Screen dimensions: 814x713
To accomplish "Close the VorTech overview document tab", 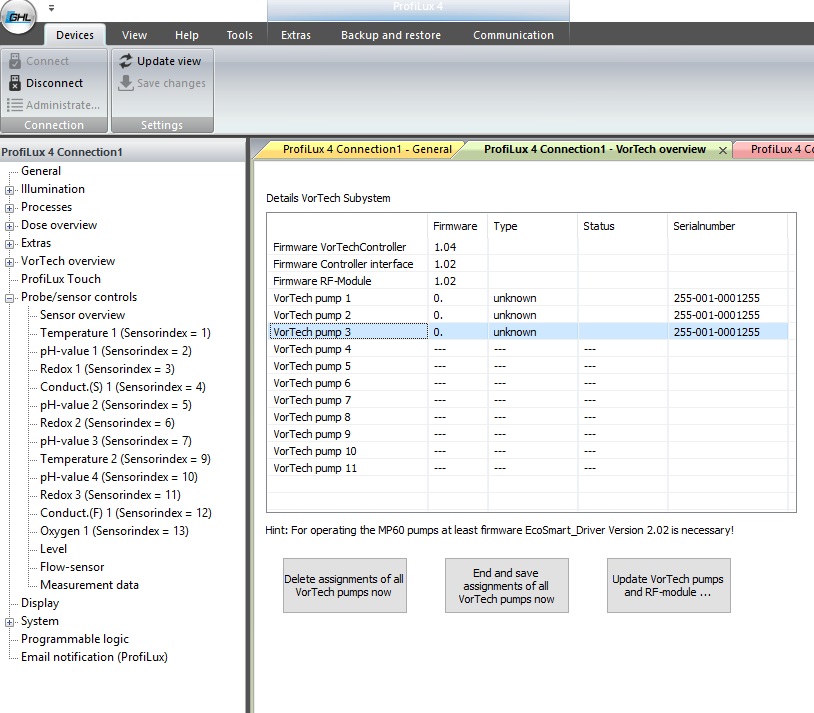I will coord(723,150).
